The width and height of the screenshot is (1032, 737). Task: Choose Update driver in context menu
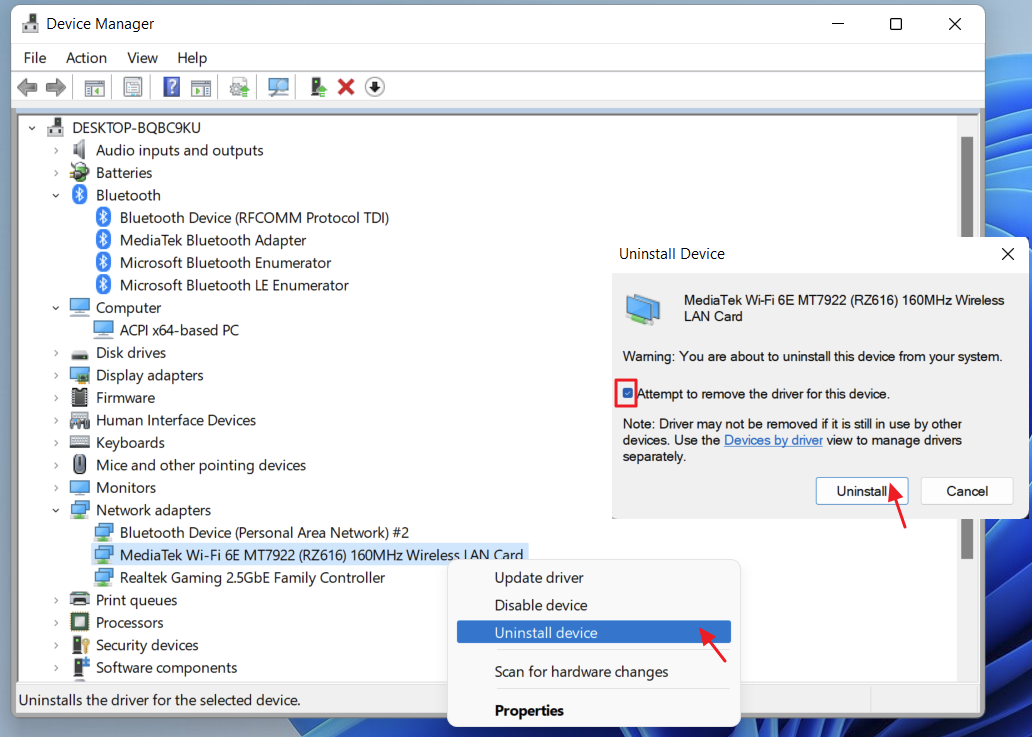tap(538, 578)
